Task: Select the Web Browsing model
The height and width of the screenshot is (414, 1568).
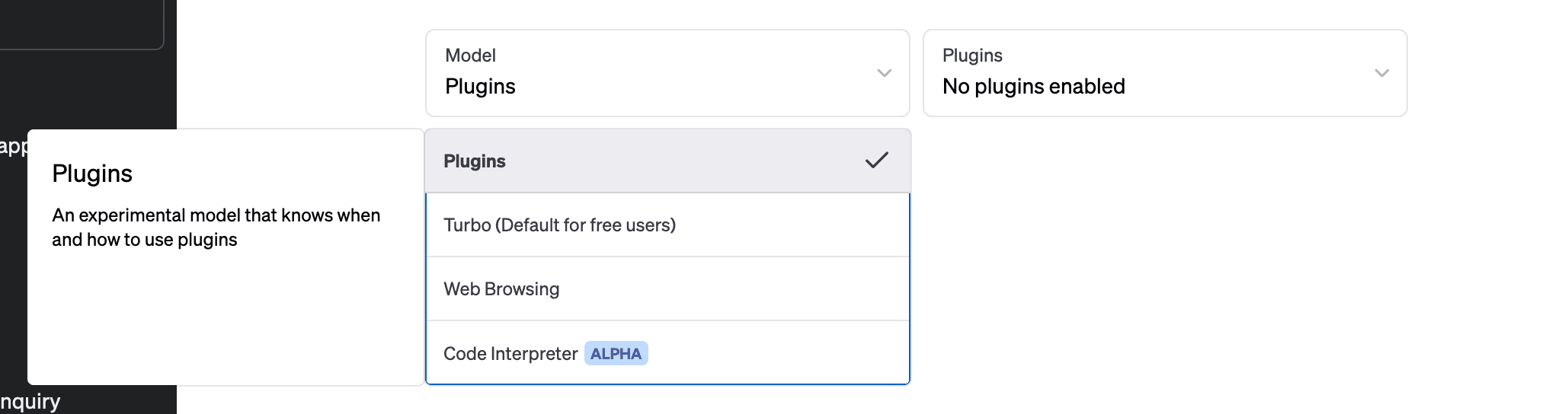Action: point(501,289)
